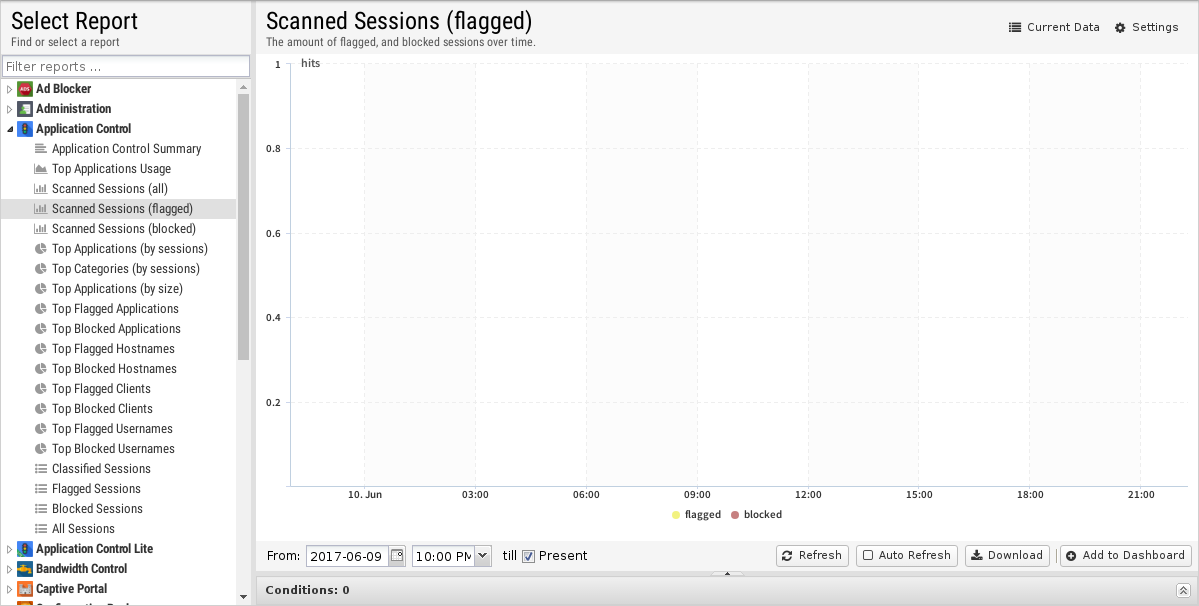
Task: Open the Scanned Sessions (blocked) report
Action: [123, 228]
